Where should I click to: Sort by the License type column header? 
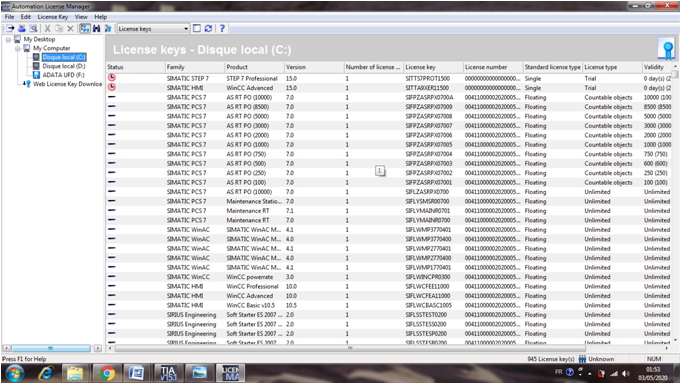point(612,67)
